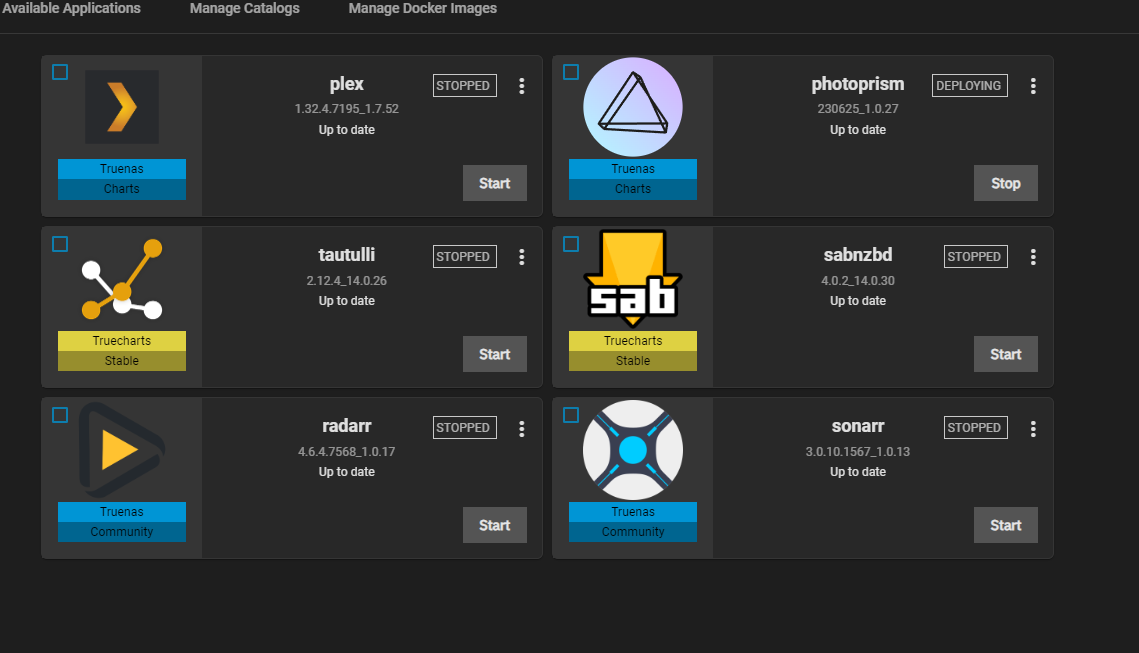The image size is (1139, 653).
Task: Stop the photoprism application
Action: point(1005,183)
